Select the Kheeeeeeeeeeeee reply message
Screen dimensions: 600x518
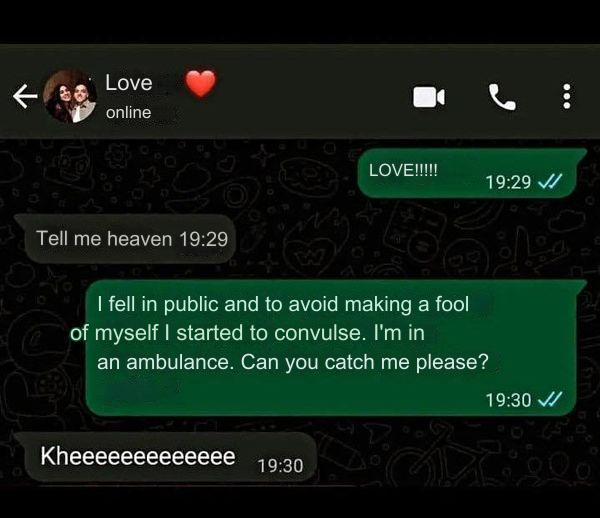[165, 456]
